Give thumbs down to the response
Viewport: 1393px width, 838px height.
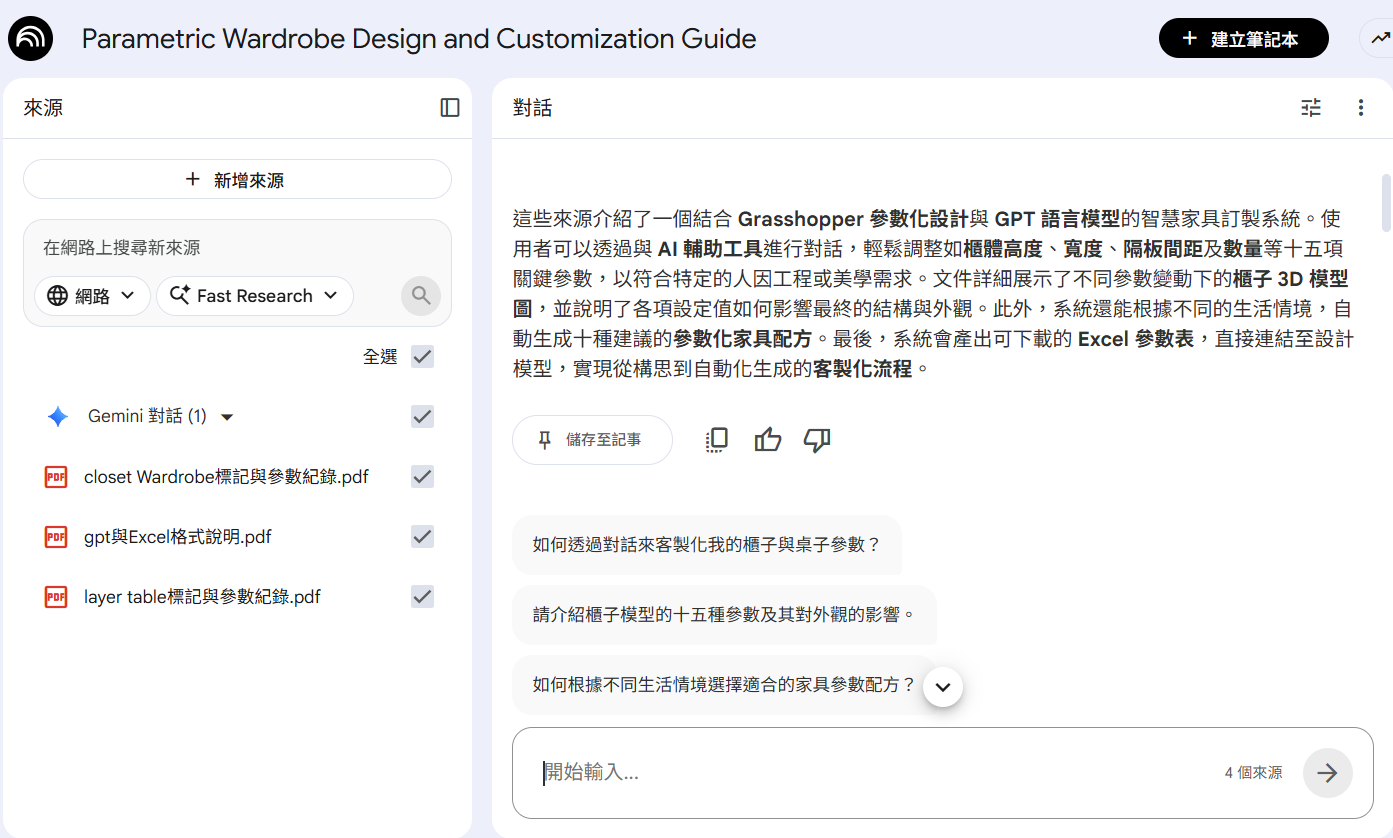coord(818,440)
